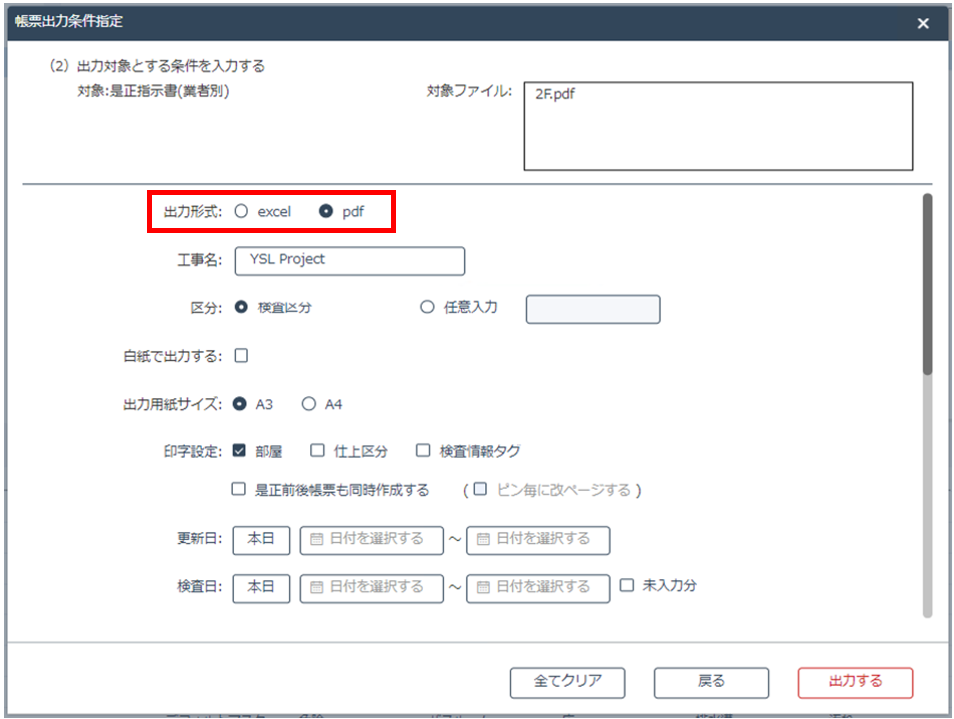Image resolution: width=954 pixels, height=719 pixels.
Task: Enable the 白紙で出力する checkbox
Action: tap(241, 355)
